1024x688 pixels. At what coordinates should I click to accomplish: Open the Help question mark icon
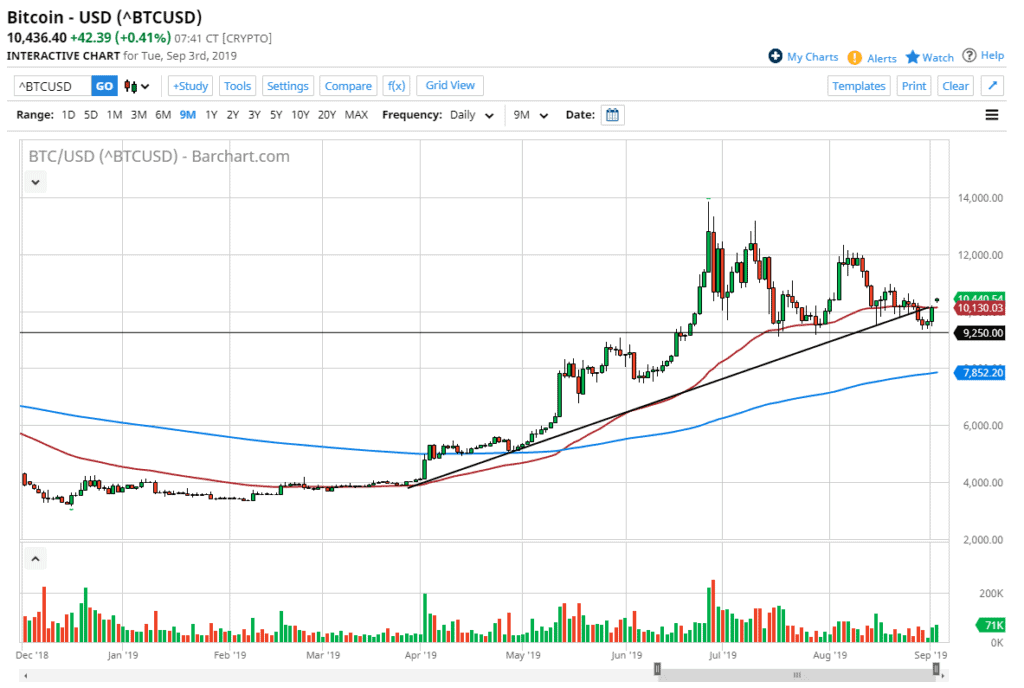click(969, 56)
